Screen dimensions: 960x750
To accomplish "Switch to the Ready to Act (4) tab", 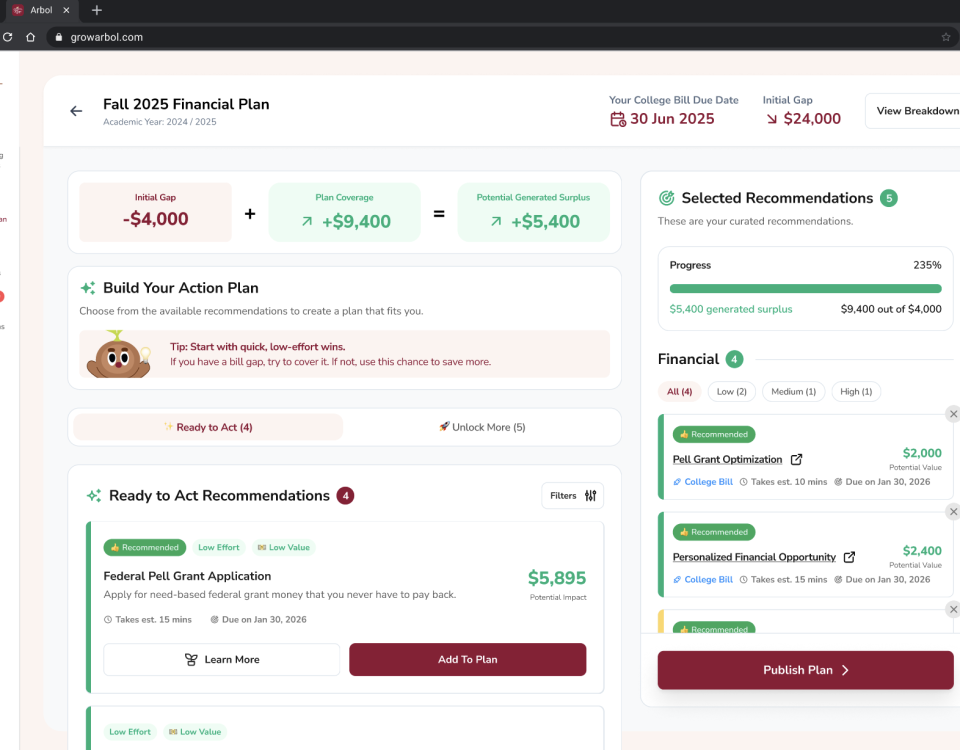I will [208, 427].
